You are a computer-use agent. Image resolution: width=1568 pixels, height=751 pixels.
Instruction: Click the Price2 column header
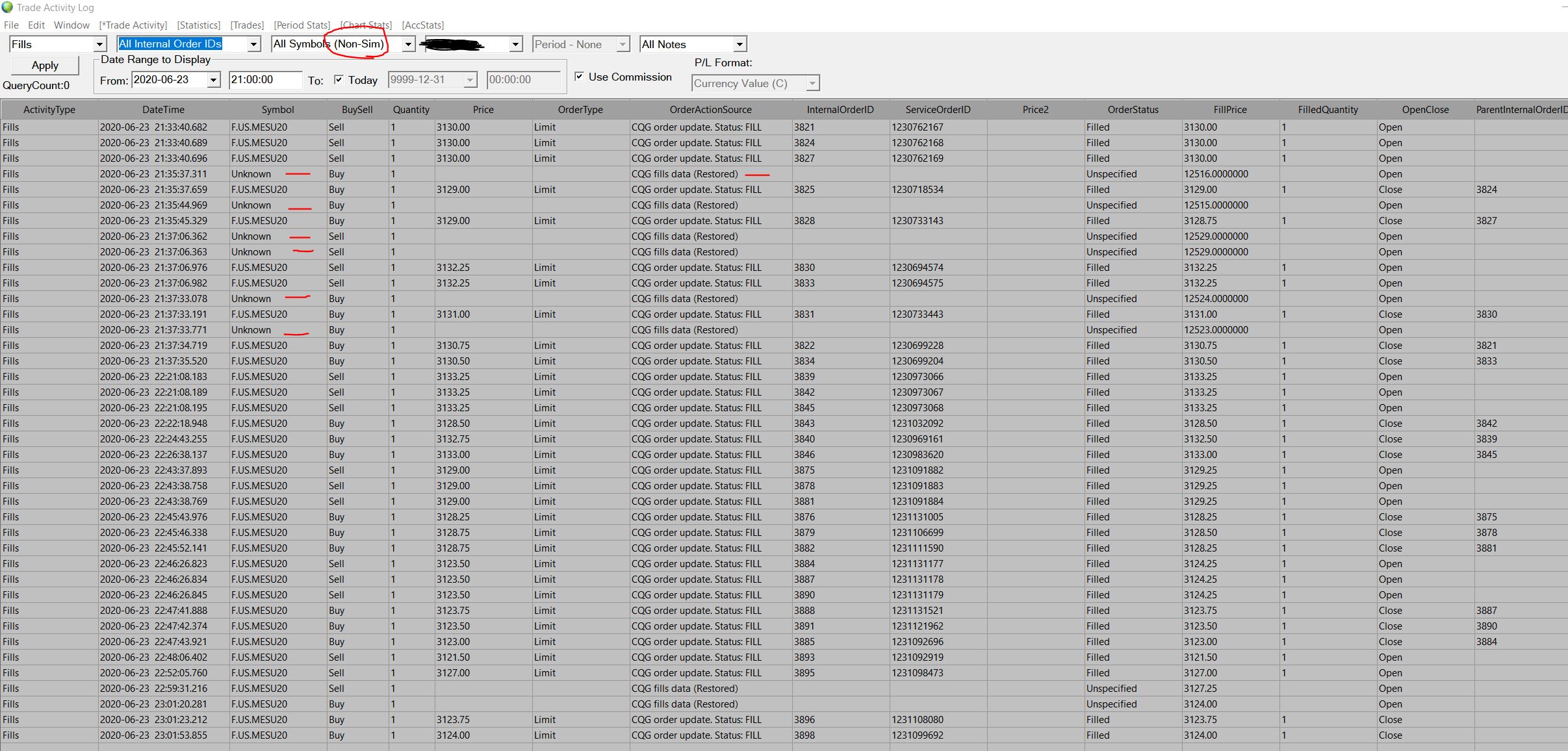coord(1036,110)
